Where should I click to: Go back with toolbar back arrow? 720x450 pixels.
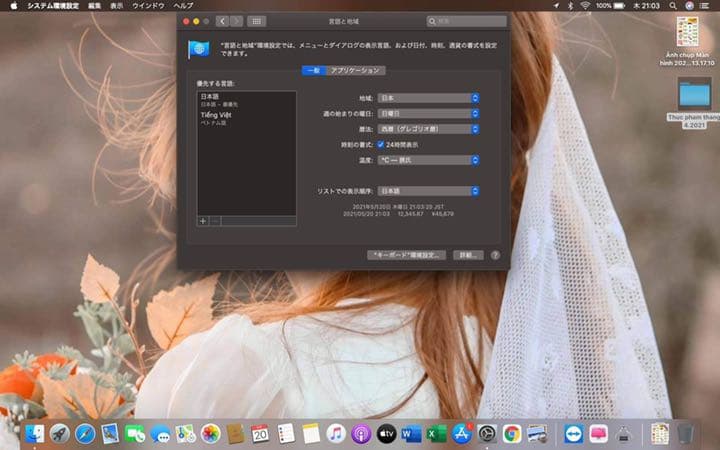(222, 21)
